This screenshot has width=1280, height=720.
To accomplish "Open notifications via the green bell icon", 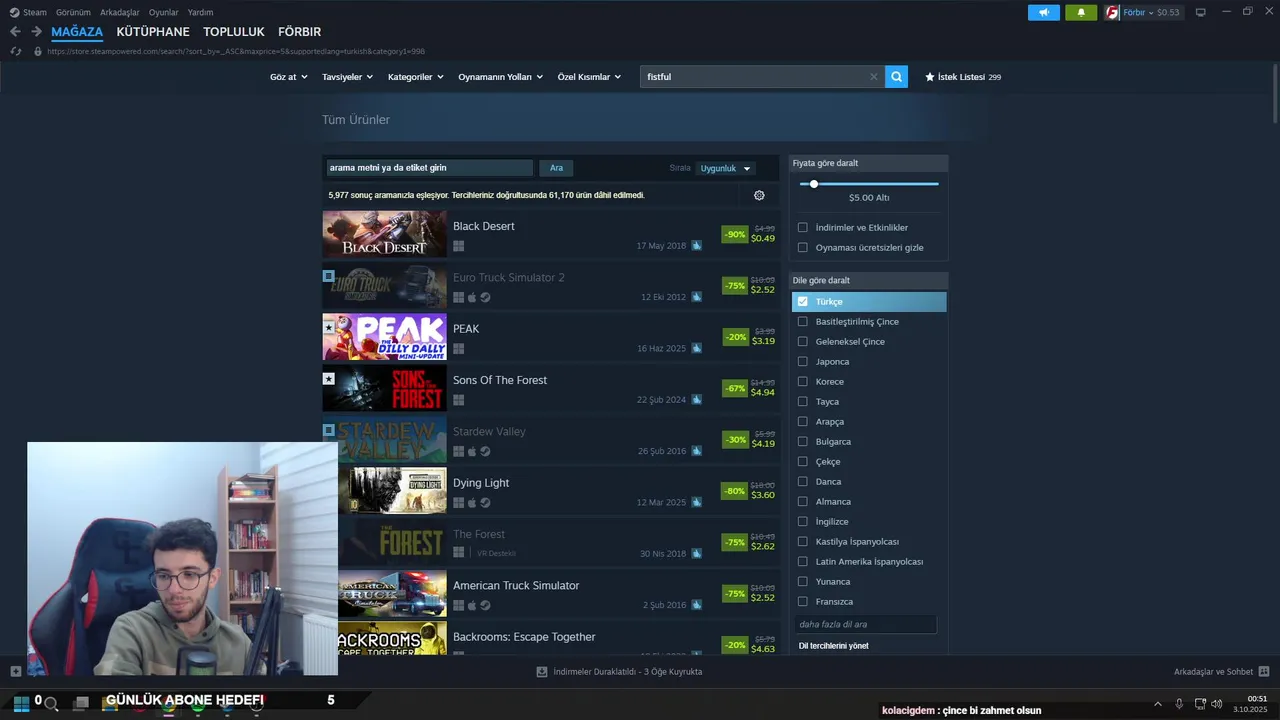I will click(1081, 12).
